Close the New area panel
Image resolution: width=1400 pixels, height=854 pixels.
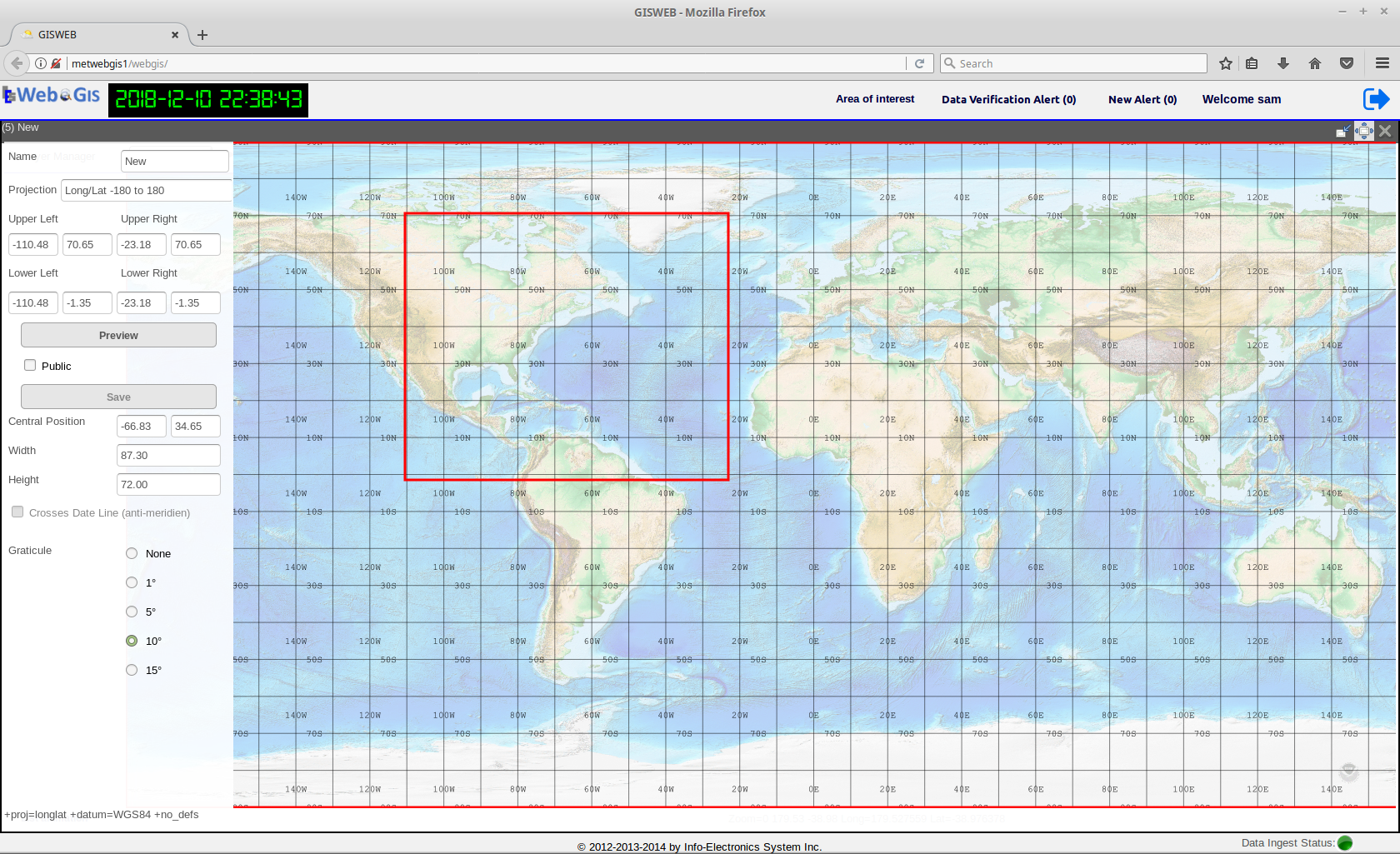(1385, 131)
